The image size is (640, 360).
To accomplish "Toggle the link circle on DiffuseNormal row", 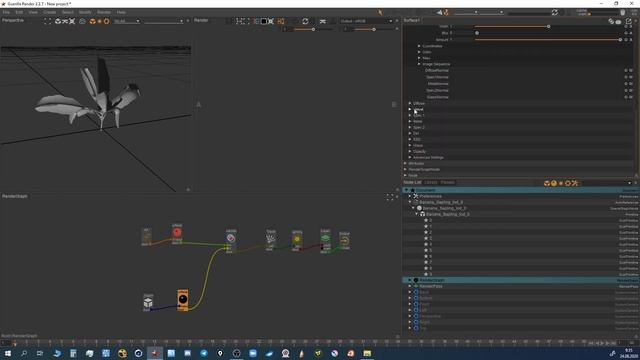I will pos(626,71).
